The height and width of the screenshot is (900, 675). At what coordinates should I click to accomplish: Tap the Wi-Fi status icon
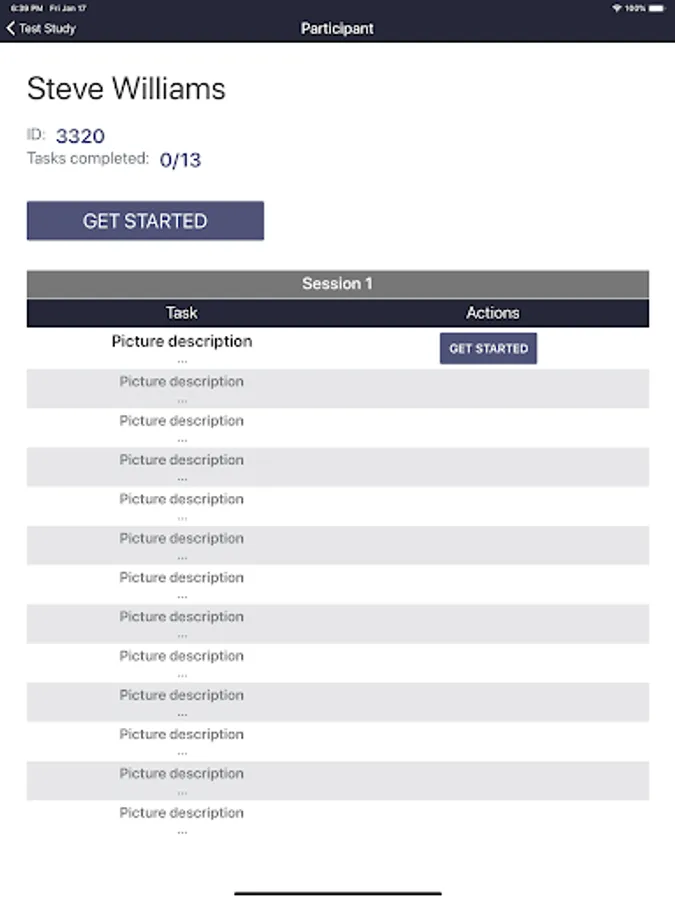coord(617,8)
